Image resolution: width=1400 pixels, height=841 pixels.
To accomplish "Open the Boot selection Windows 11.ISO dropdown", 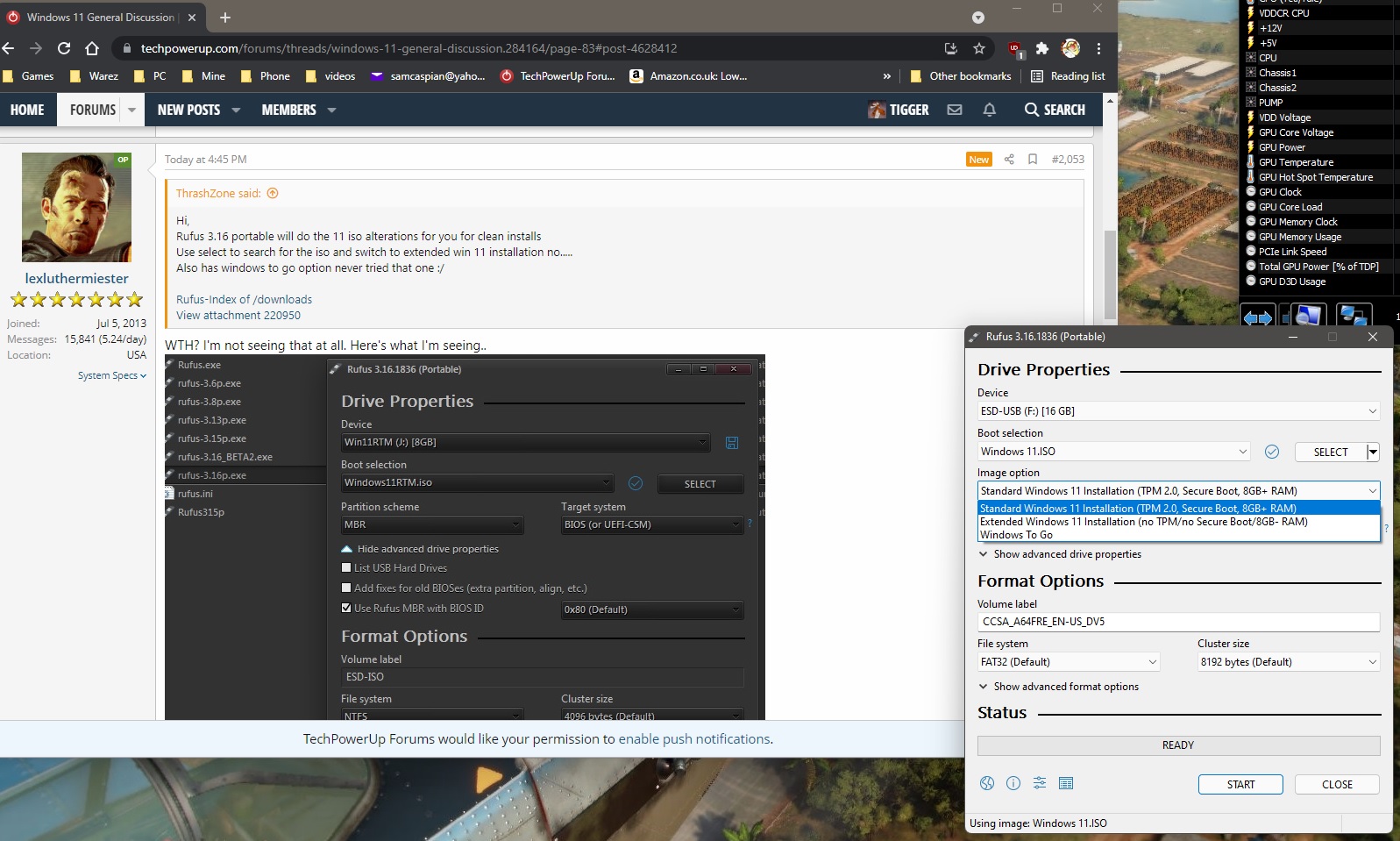I will tap(1113, 452).
